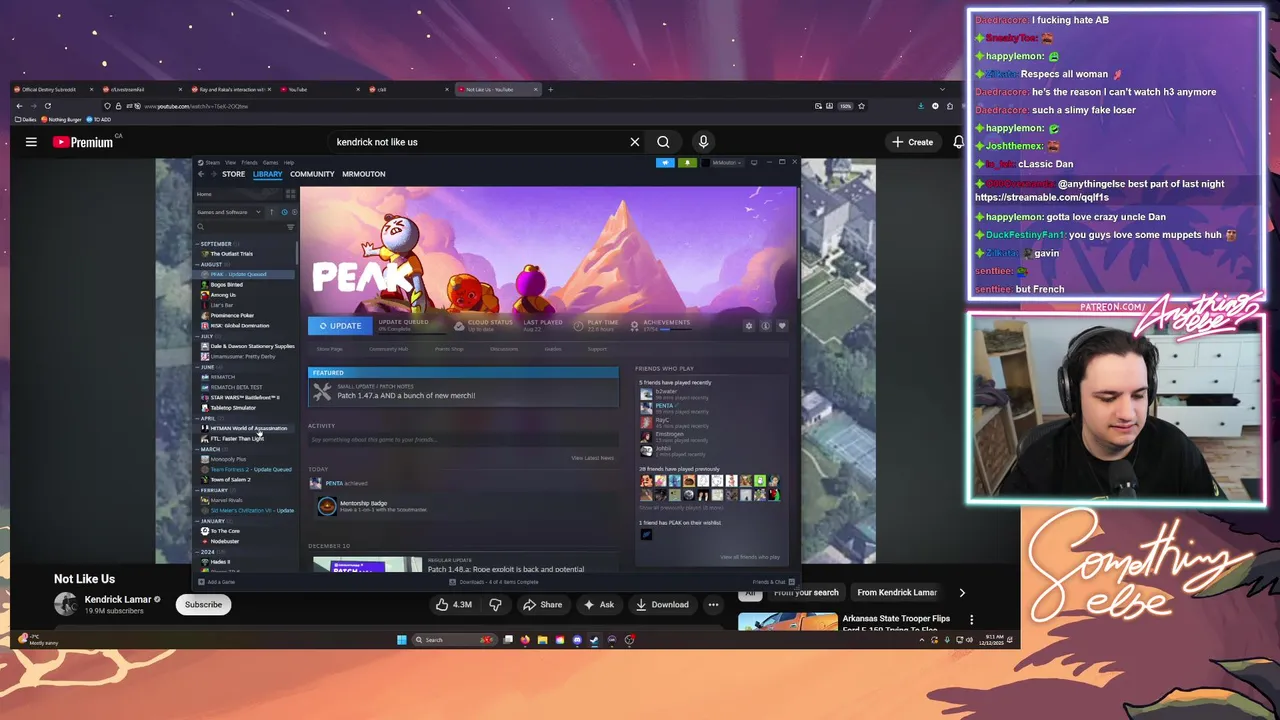Collapse the JANUARY group in Steam library

tap(198, 521)
